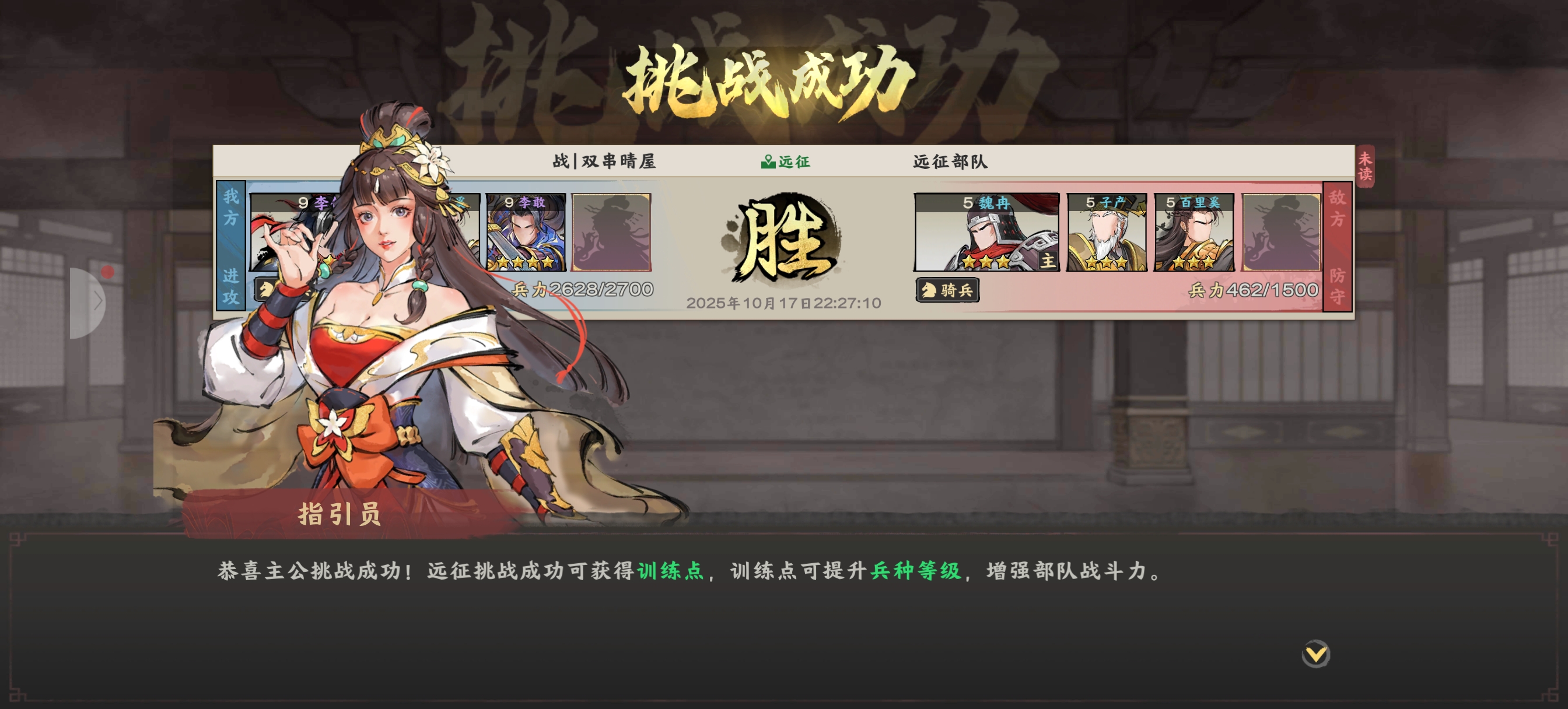
Task: Click the green 兵种等级 keyword link
Action: (915, 570)
